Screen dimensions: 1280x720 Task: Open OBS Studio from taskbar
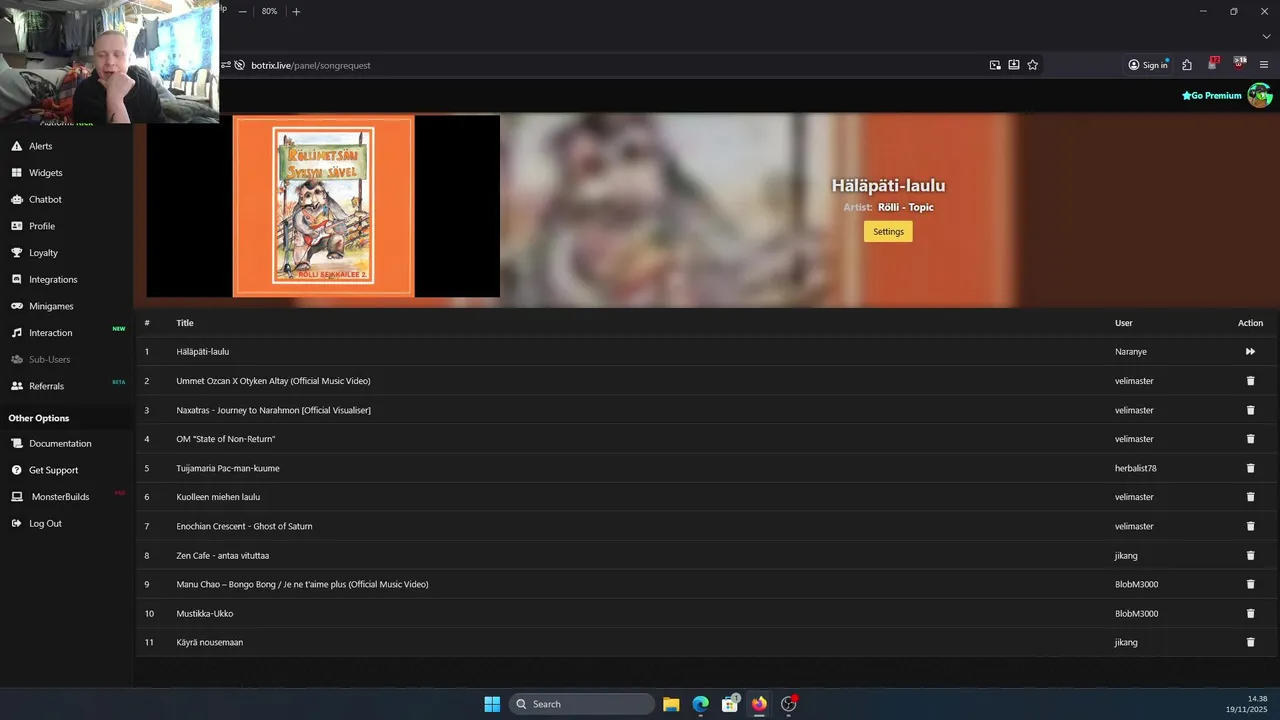pyautogui.click(x=789, y=704)
